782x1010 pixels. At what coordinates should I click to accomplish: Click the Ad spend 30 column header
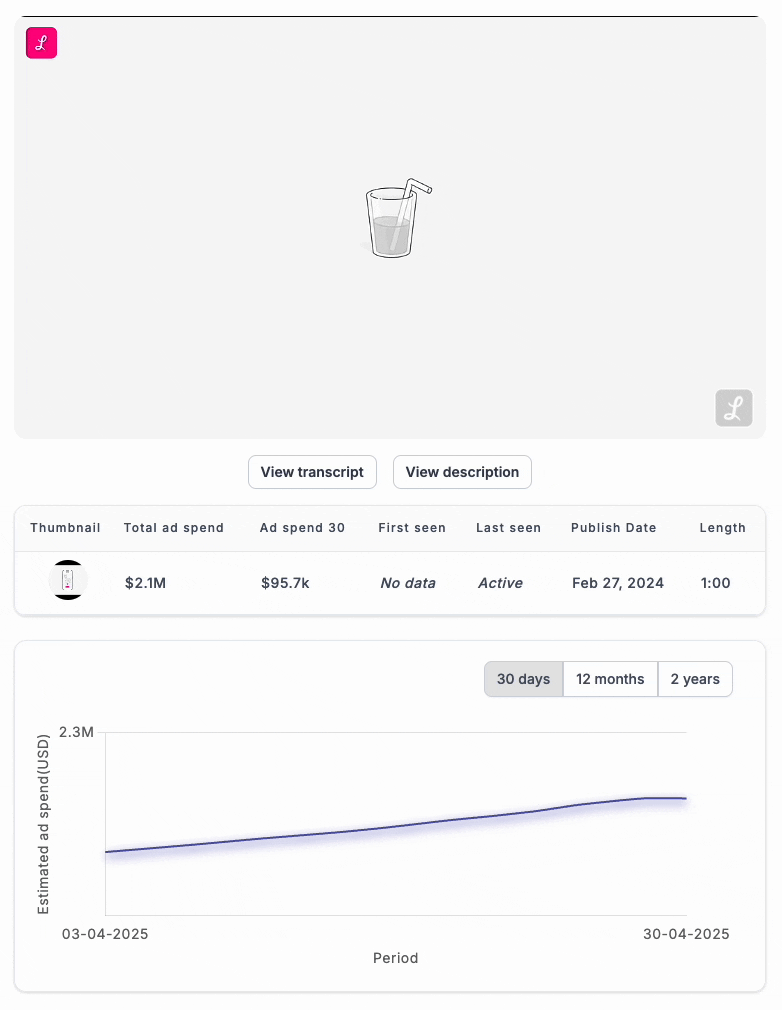tap(302, 528)
